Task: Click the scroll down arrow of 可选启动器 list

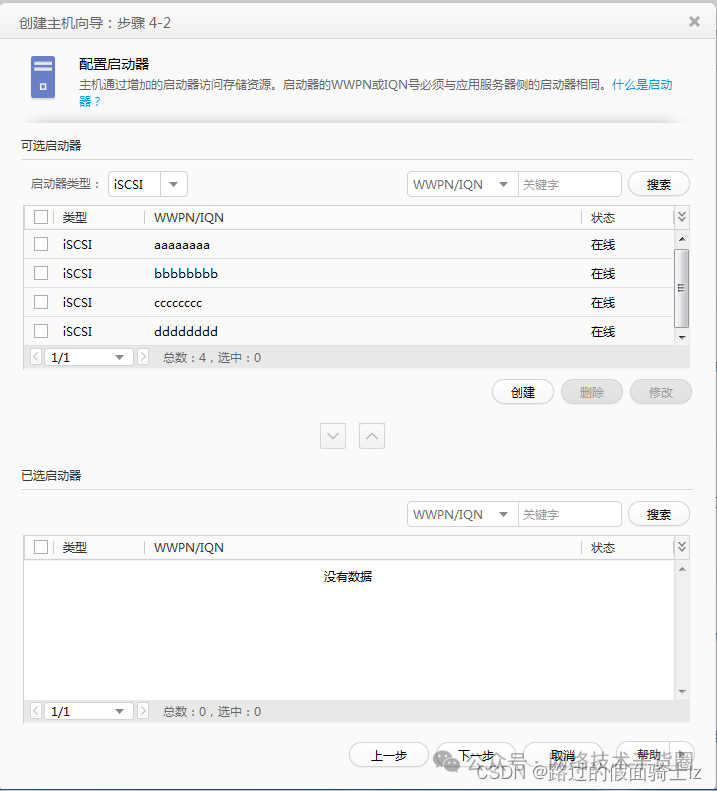Action: coord(682,337)
